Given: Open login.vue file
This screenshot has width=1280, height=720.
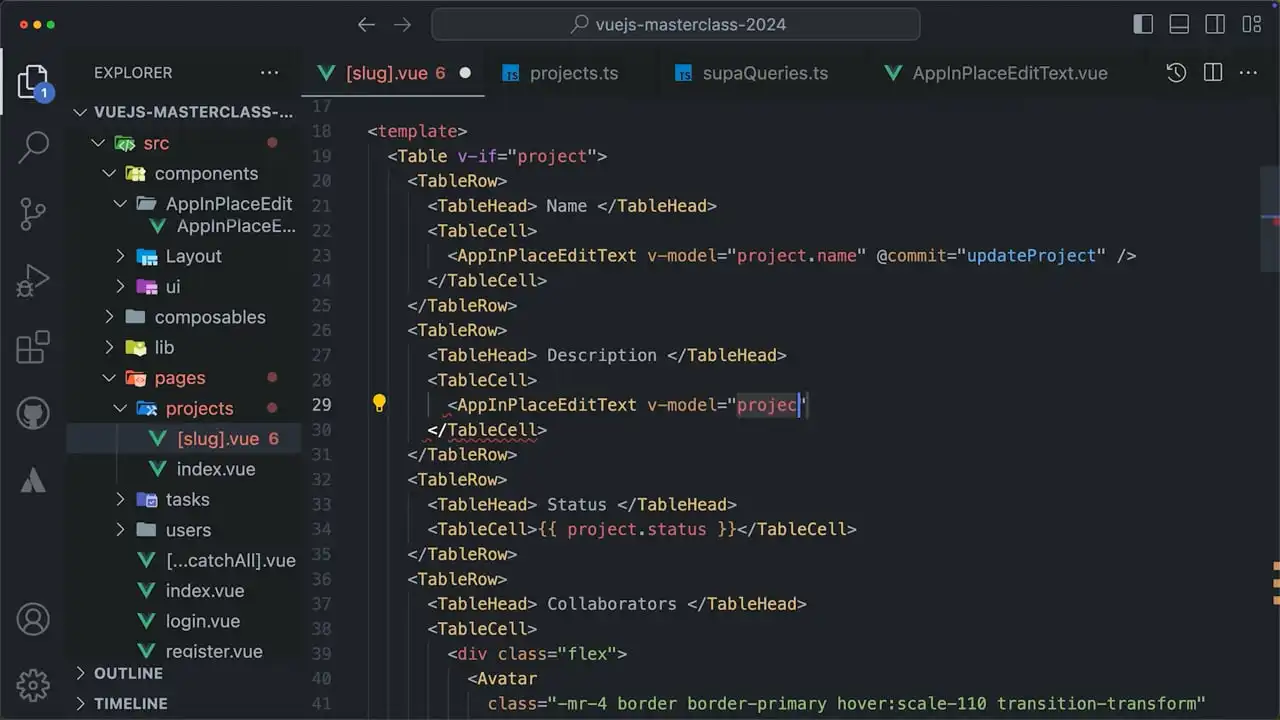Looking at the screenshot, I should 184,621.
